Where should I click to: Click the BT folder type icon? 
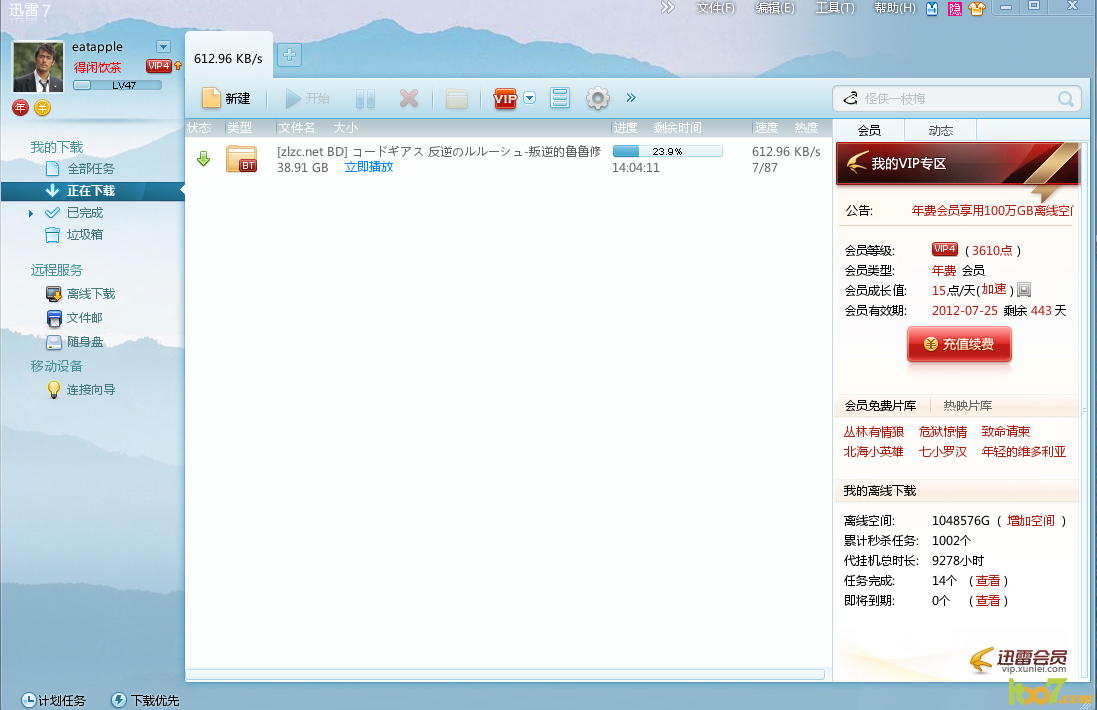242,159
